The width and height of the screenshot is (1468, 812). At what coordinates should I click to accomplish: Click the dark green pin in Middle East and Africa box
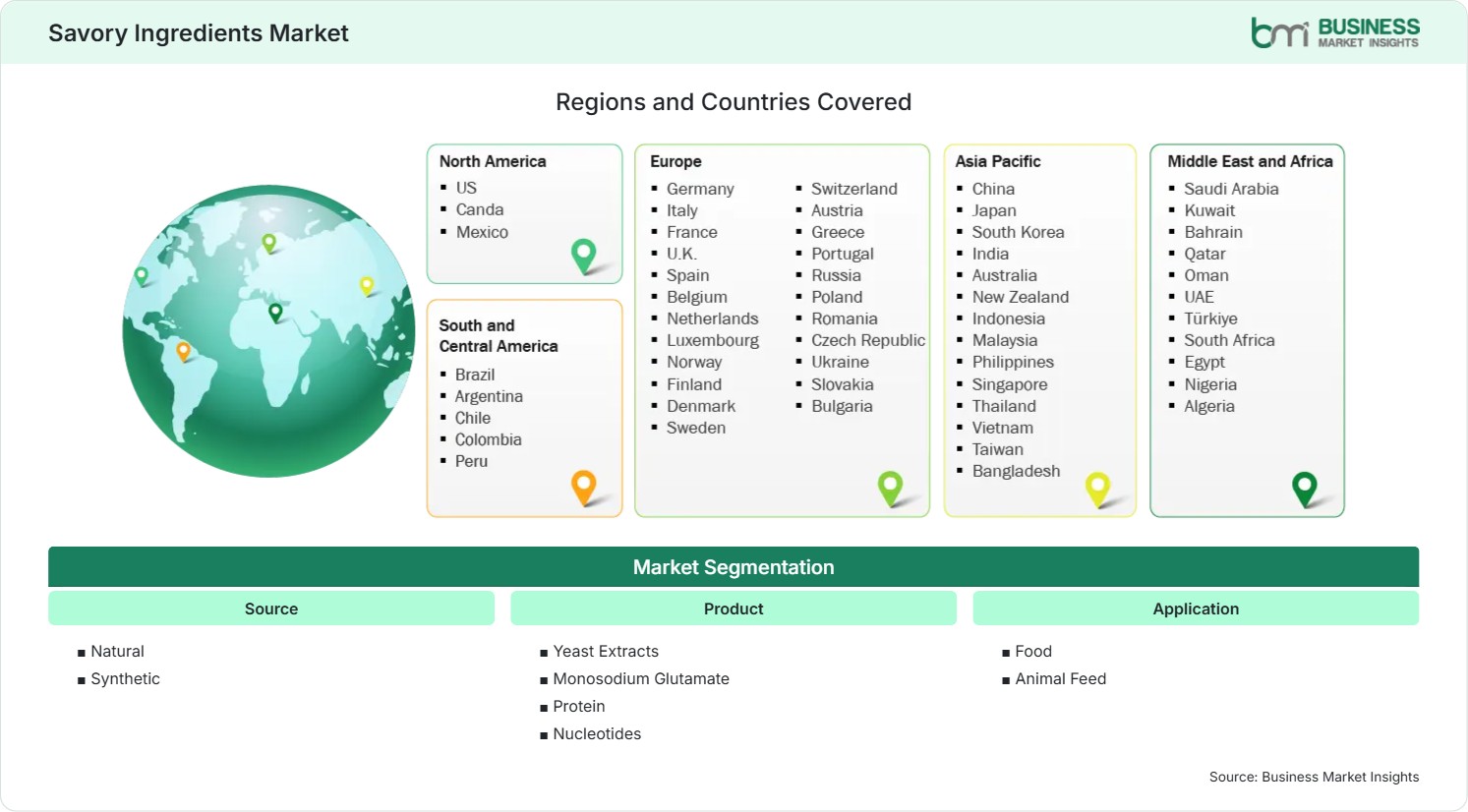pos(1305,489)
